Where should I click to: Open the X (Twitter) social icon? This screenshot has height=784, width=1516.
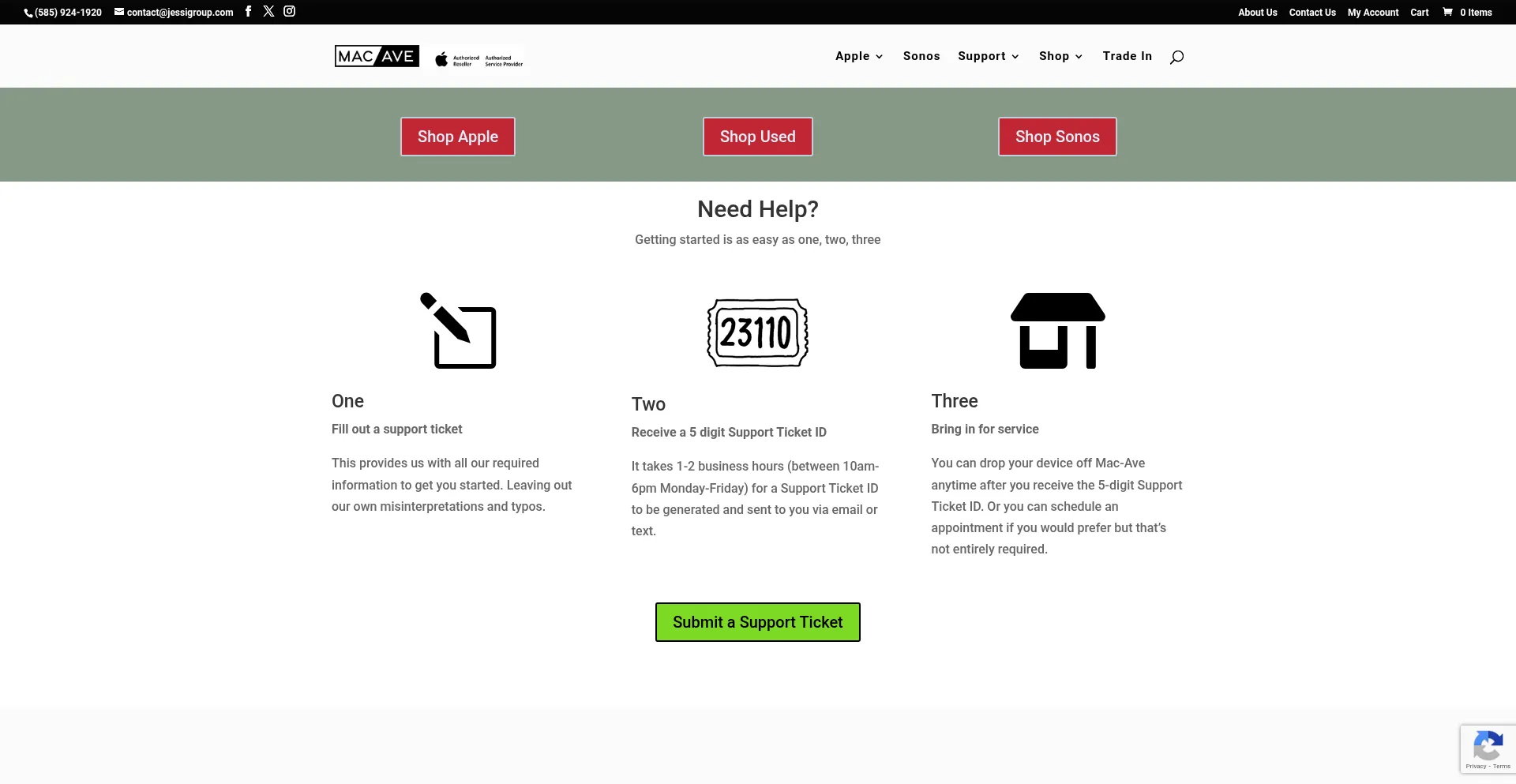tap(268, 11)
